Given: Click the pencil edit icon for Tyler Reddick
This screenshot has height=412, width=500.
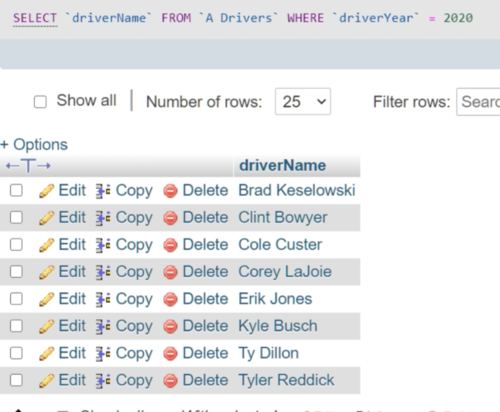Looking at the screenshot, I should click(x=46, y=381).
